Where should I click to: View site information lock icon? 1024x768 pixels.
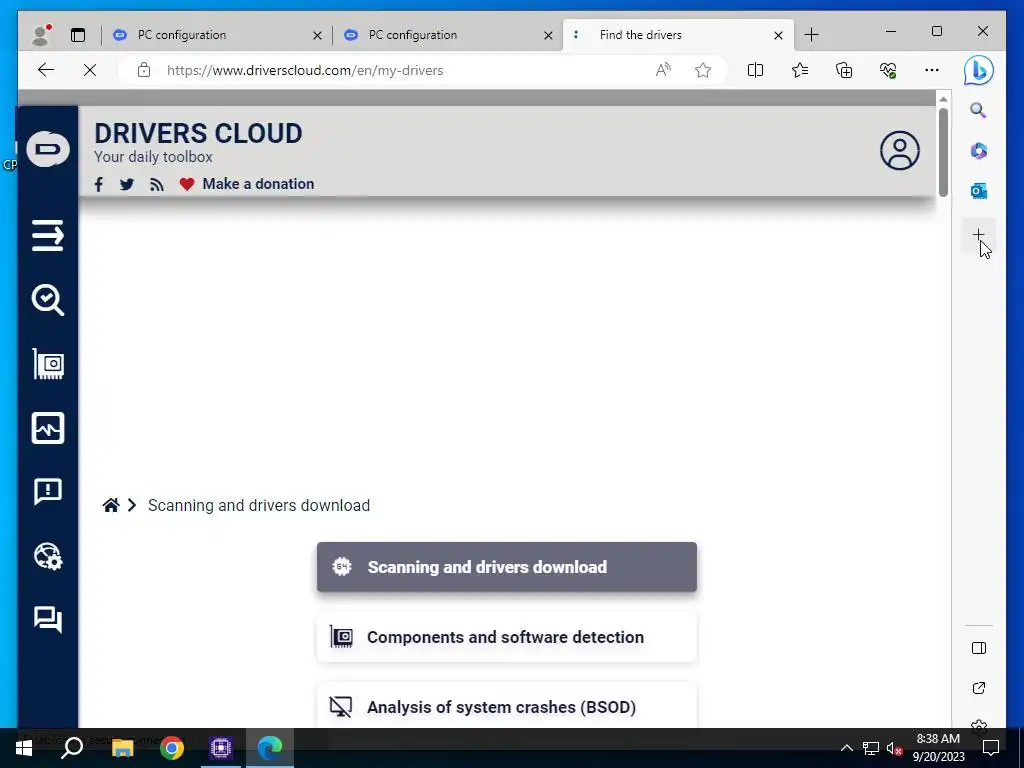pyautogui.click(x=144, y=71)
